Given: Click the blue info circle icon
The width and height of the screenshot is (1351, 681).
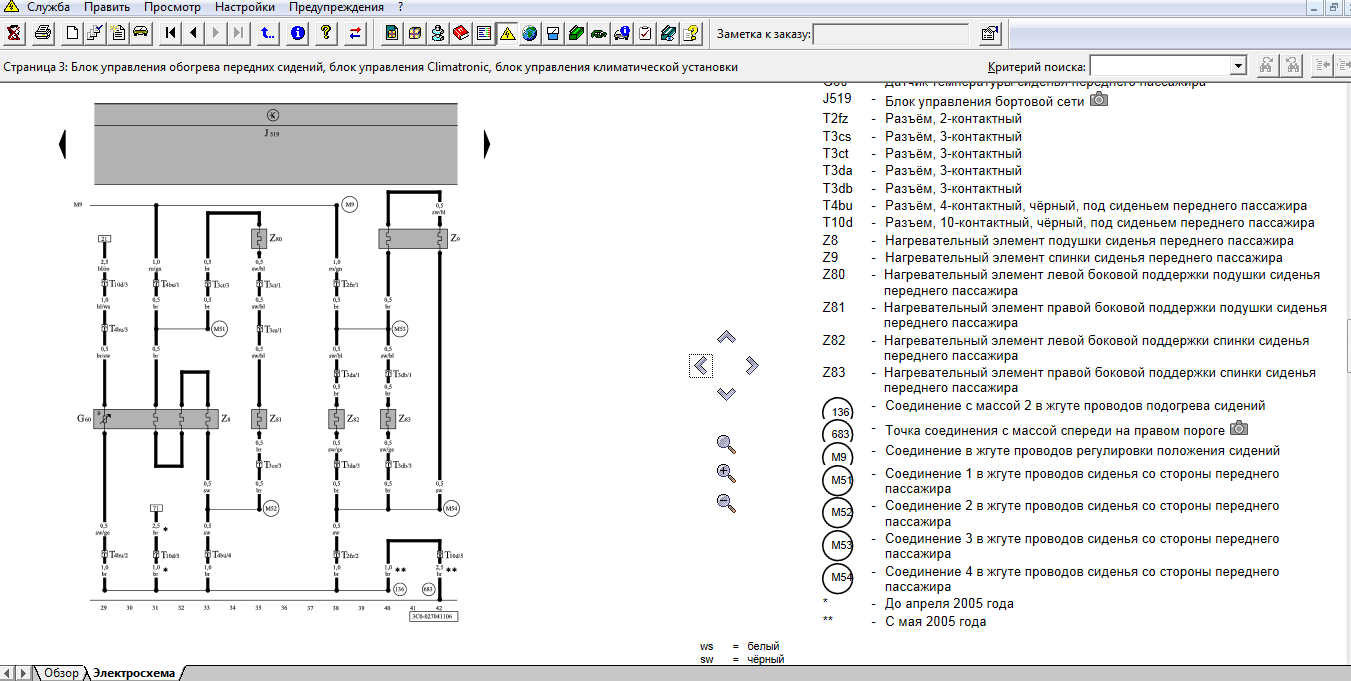Looking at the screenshot, I should (298, 33).
